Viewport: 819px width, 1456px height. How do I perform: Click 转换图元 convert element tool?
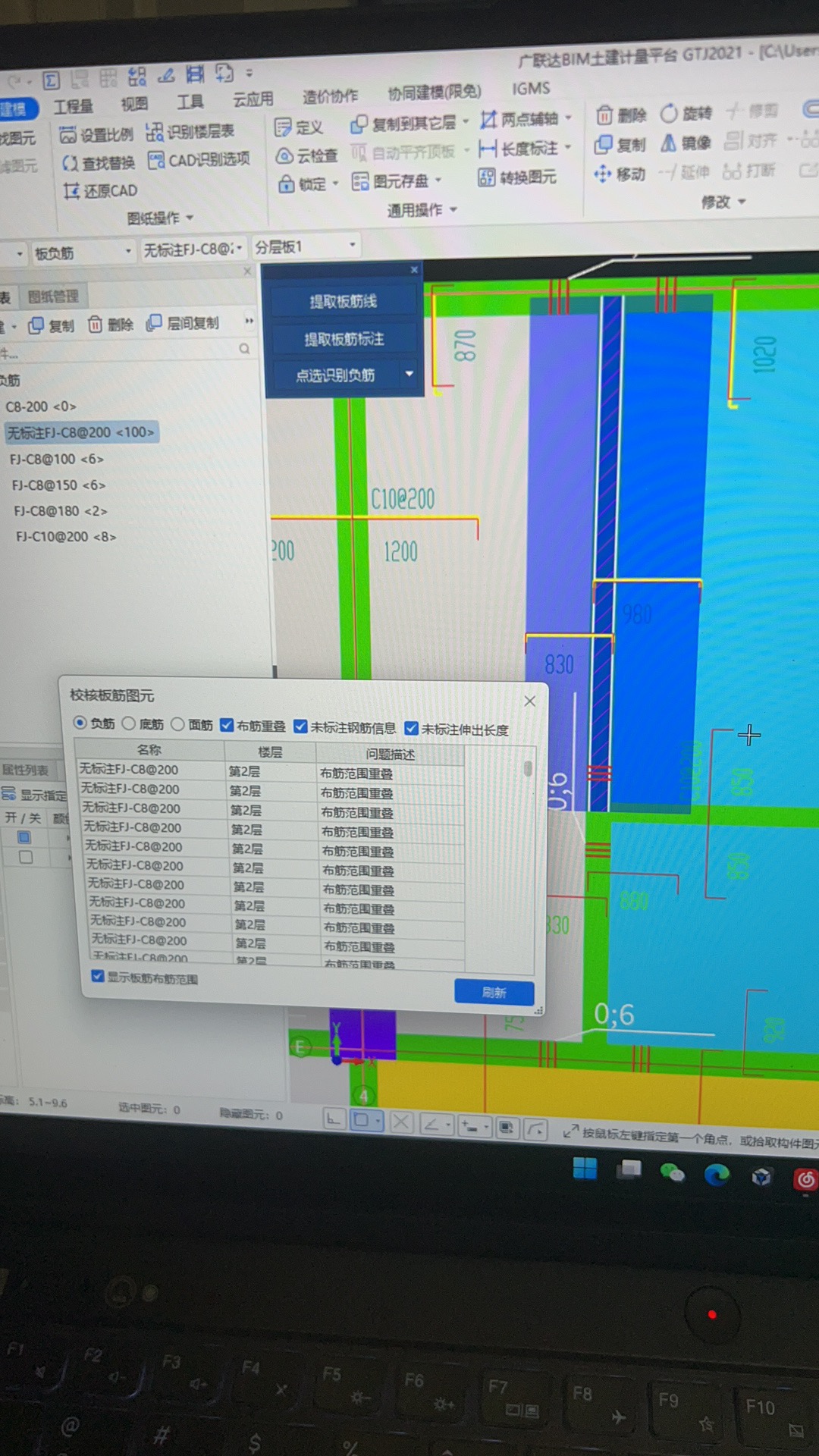click(517, 177)
